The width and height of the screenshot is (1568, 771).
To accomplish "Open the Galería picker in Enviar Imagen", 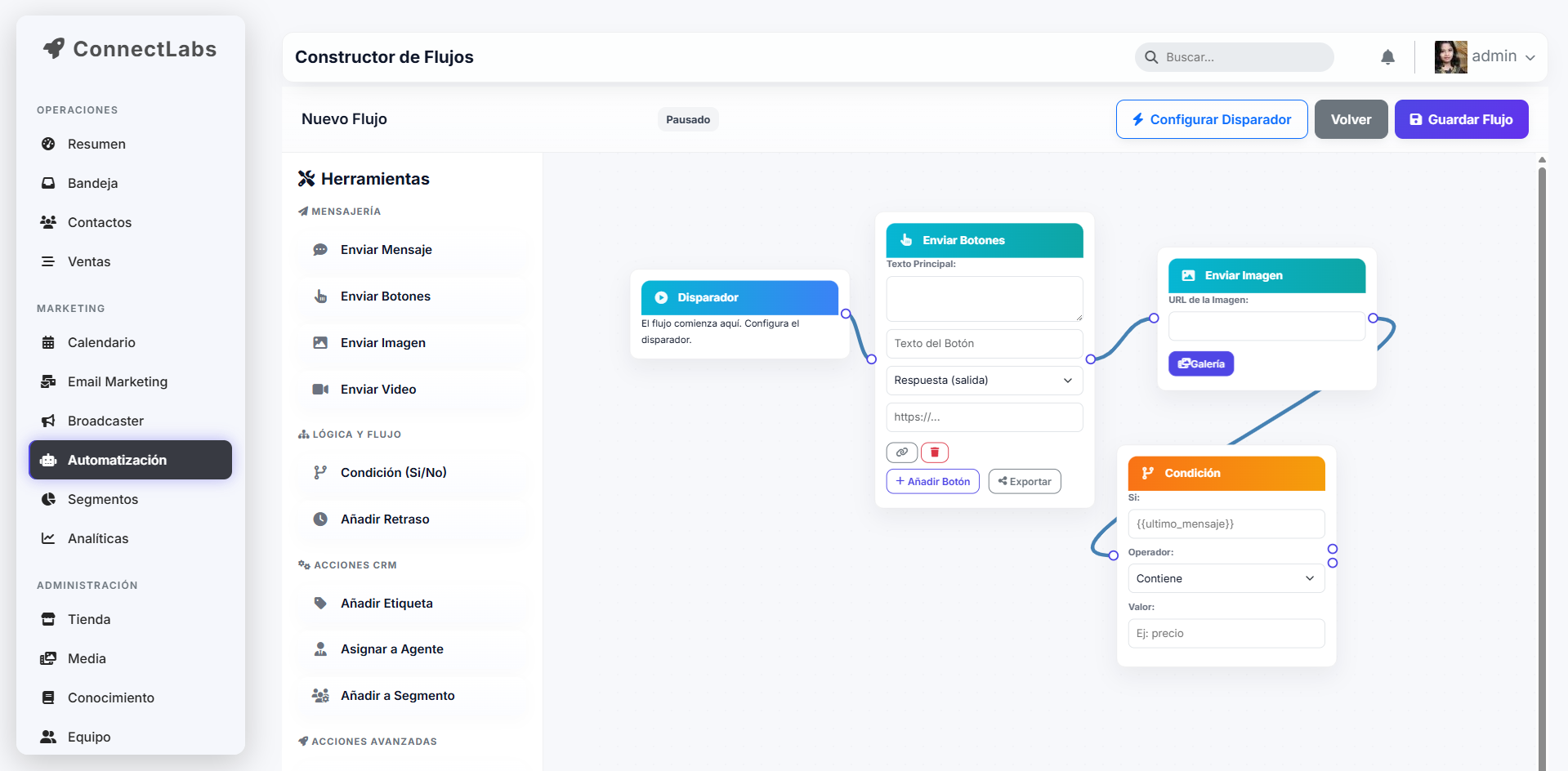I will 1200,363.
